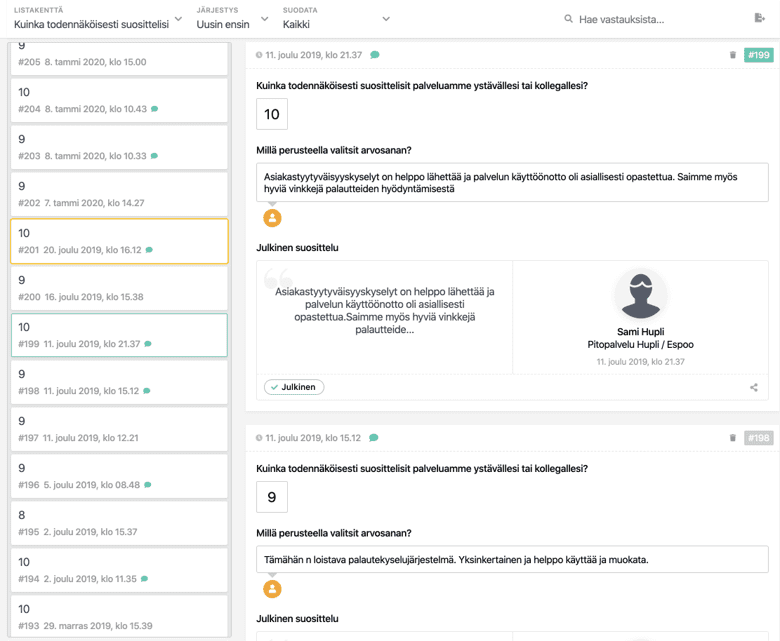Open the orange user avatar under response #198
The width and height of the screenshot is (780, 641).
click(272, 589)
